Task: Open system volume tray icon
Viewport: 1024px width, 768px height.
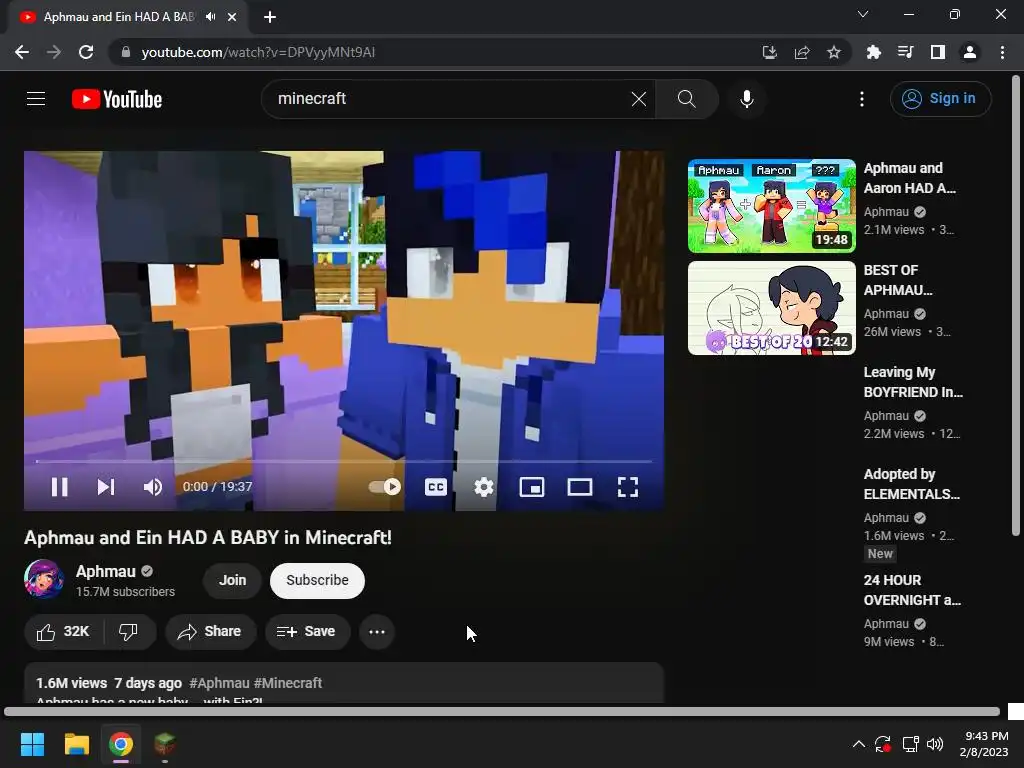Action: click(935, 744)
